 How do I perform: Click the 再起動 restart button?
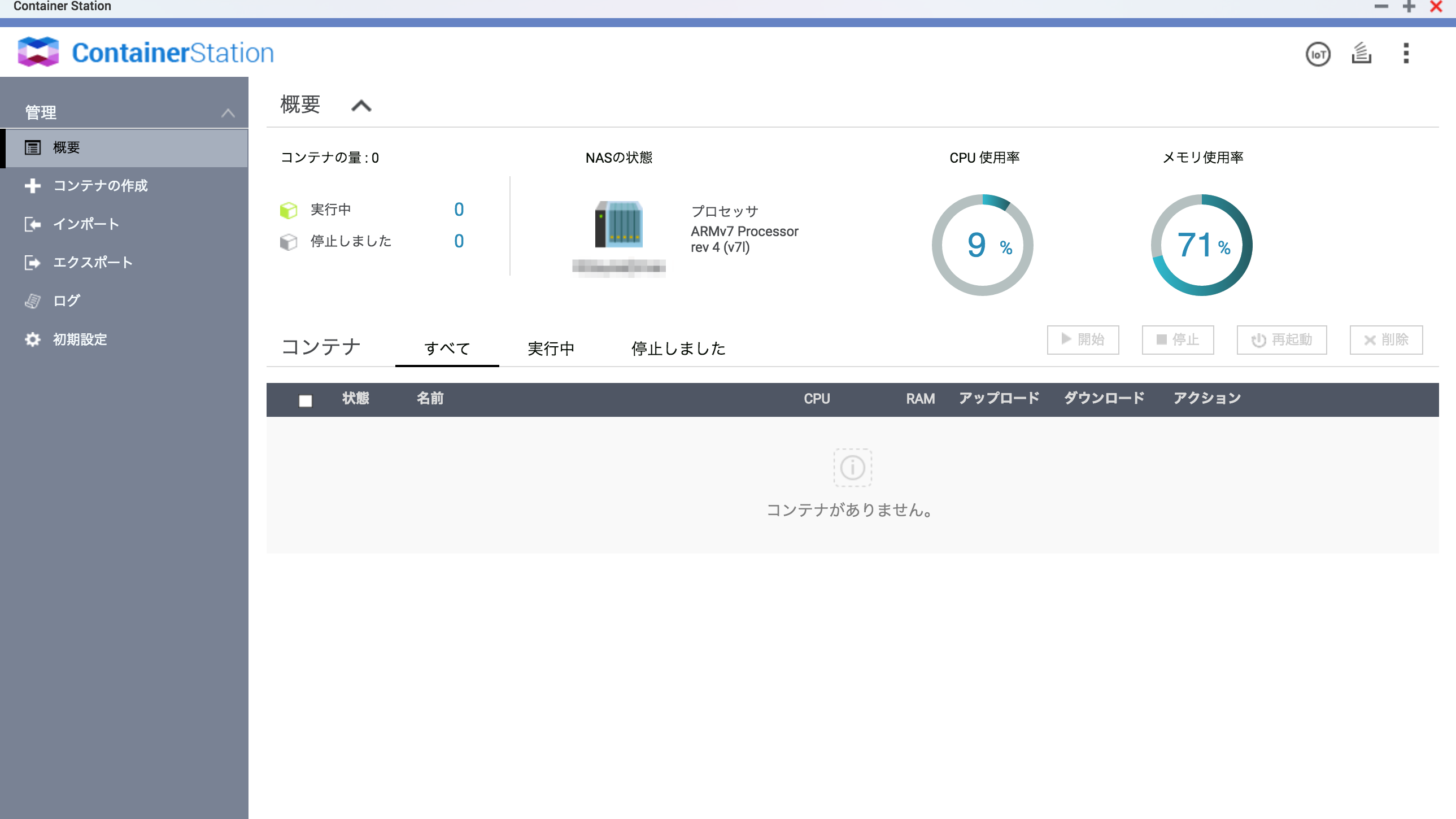[x=1281, y=339]
